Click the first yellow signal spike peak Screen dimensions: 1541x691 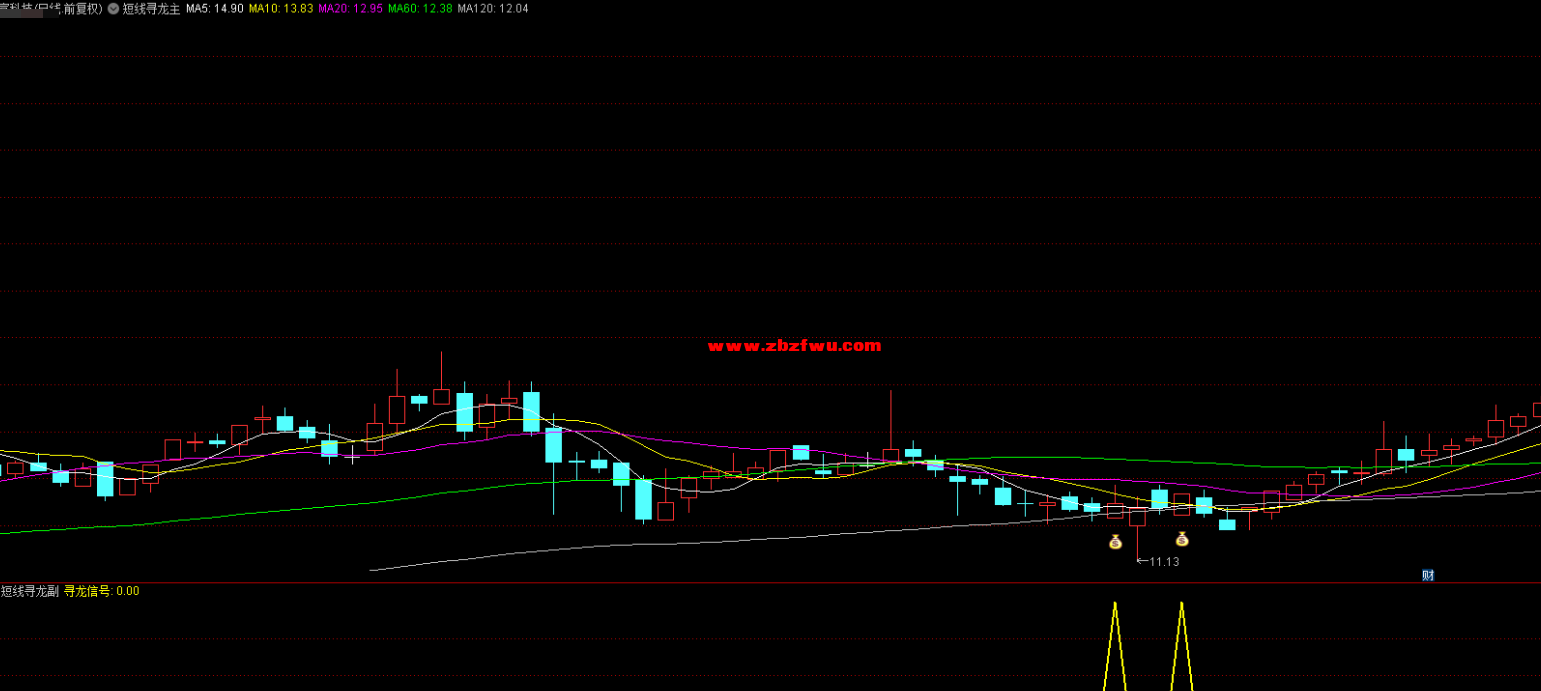[1114, 604]
